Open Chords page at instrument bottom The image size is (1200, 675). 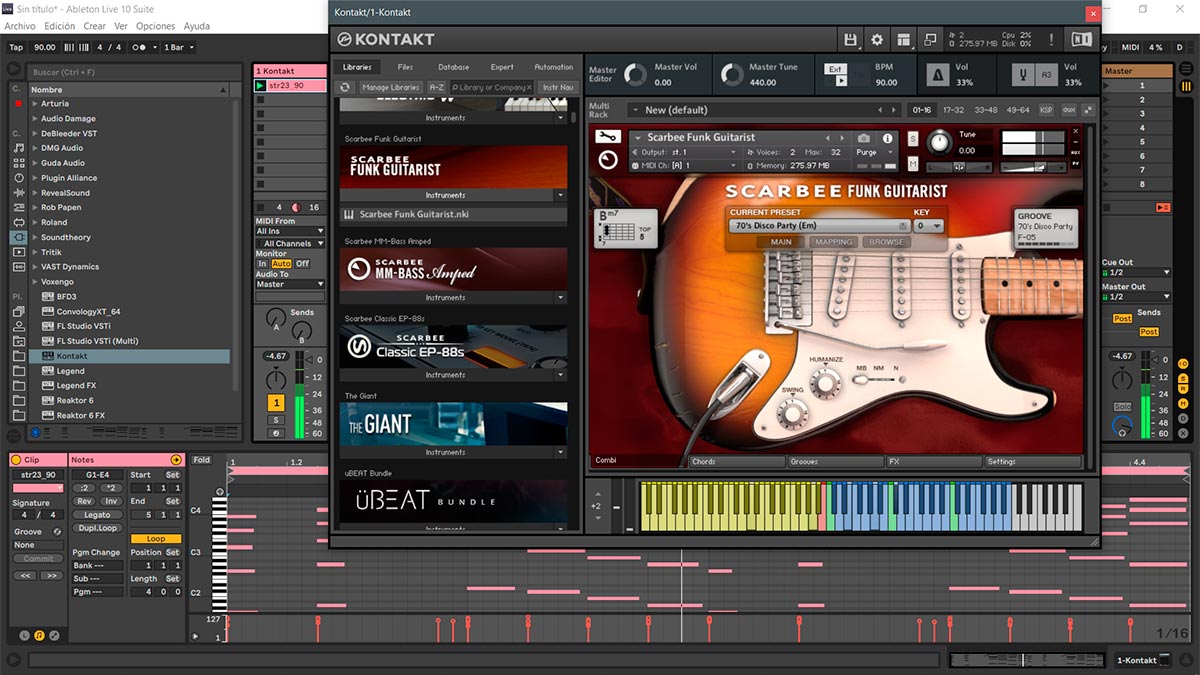[x=737, y=462]
